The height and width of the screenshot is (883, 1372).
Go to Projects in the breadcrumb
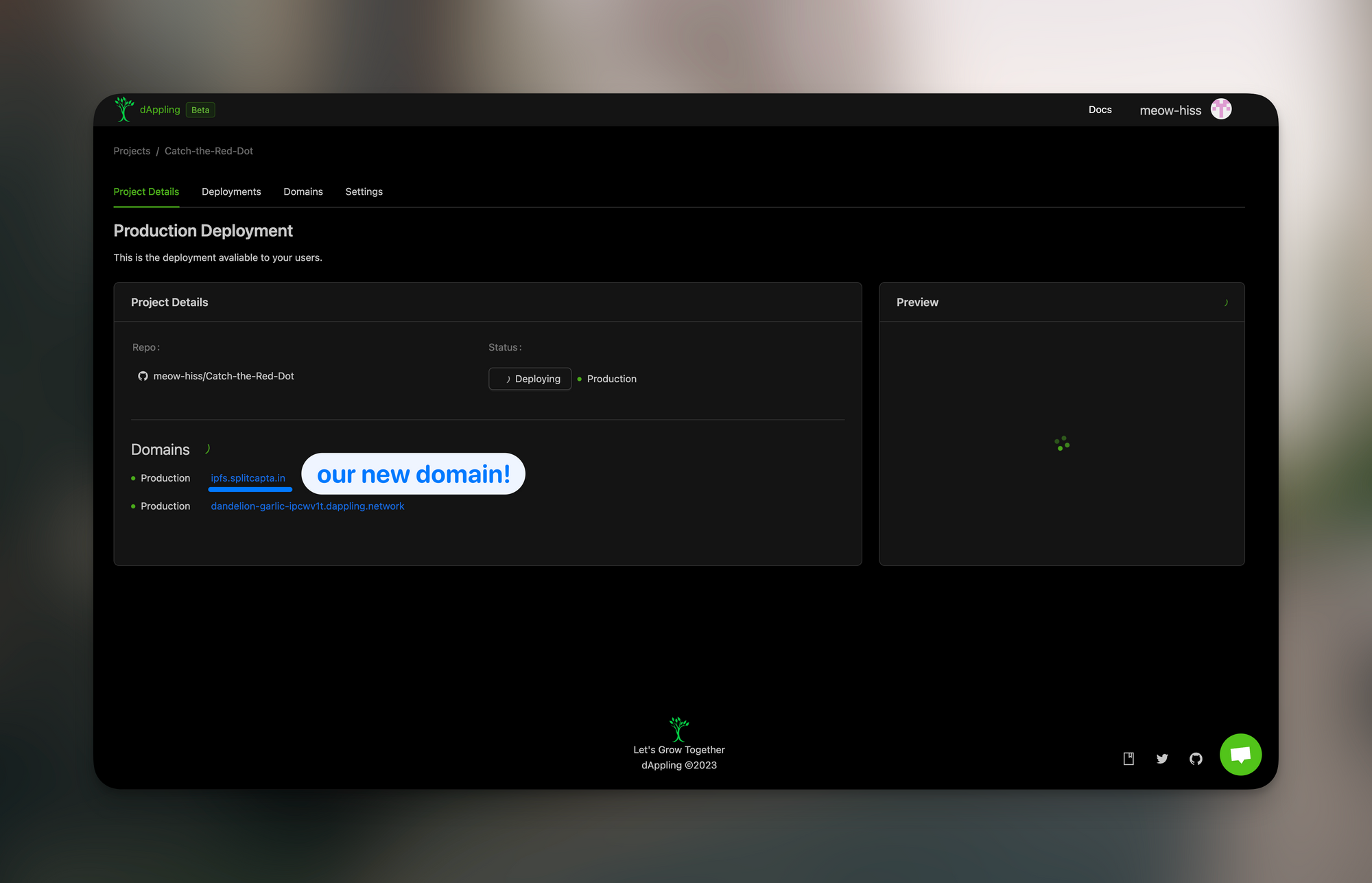tap(132, 151)
